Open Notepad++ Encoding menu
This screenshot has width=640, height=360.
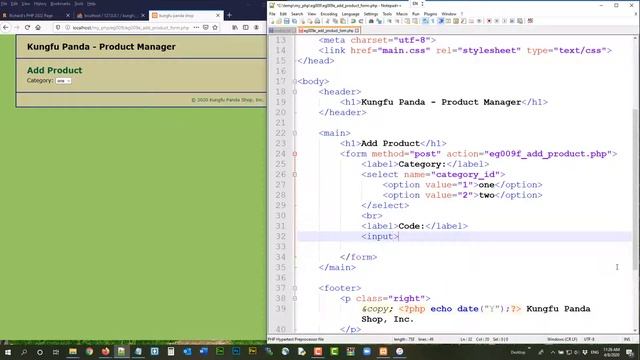(x=329, y=14)
